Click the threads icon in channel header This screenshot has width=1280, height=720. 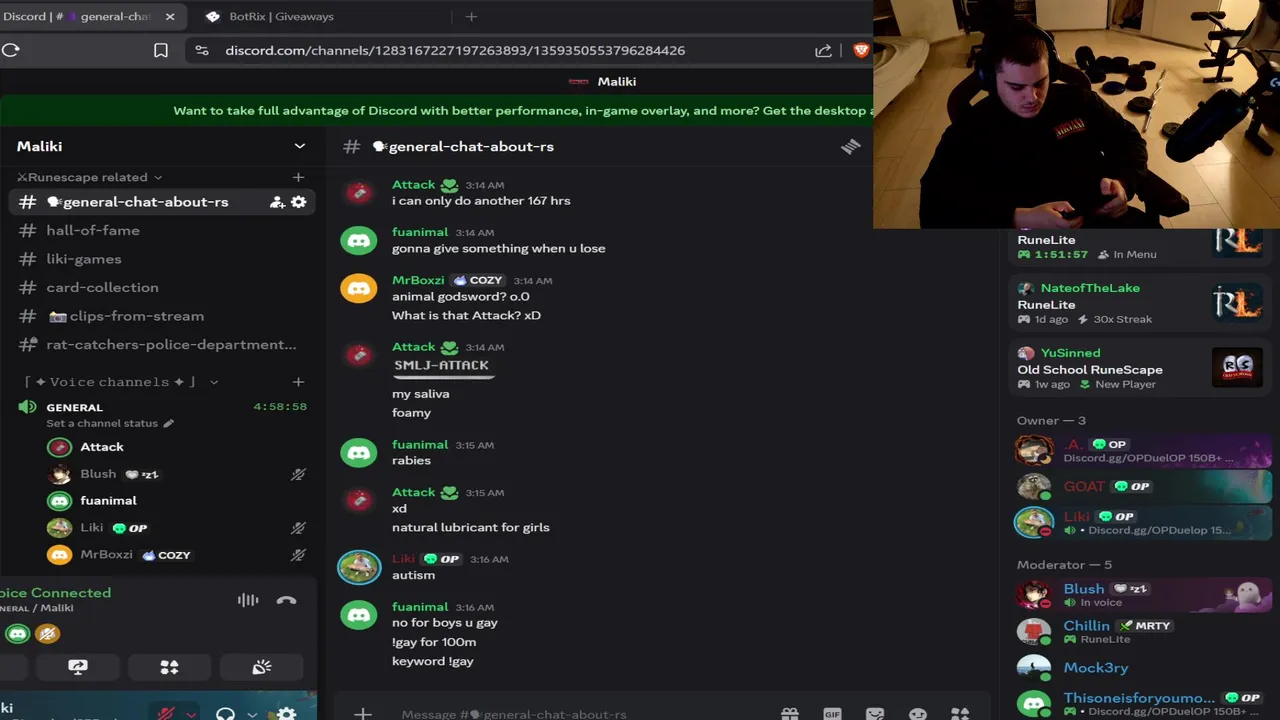click(x=850, y=147)
